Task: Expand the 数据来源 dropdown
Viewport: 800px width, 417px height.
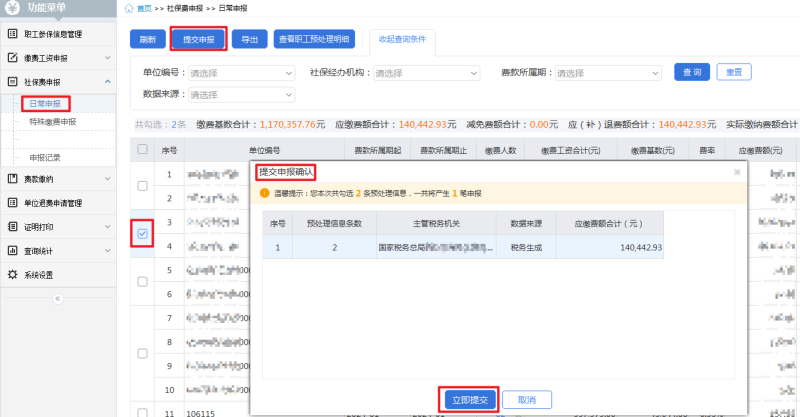Action: (x=241, y=94)
